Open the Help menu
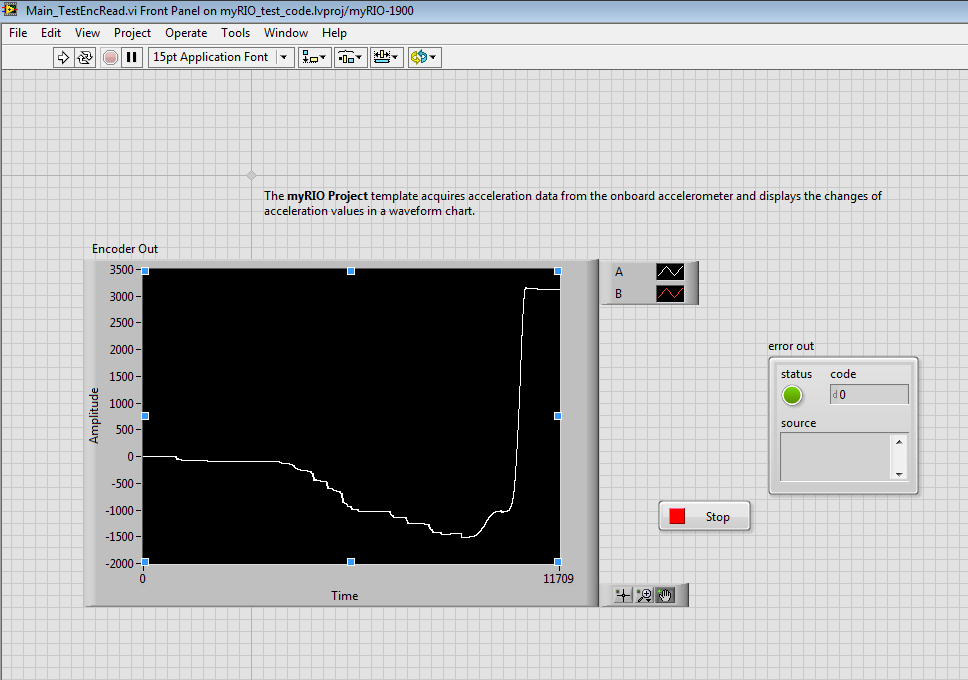 tap(334, 33)
